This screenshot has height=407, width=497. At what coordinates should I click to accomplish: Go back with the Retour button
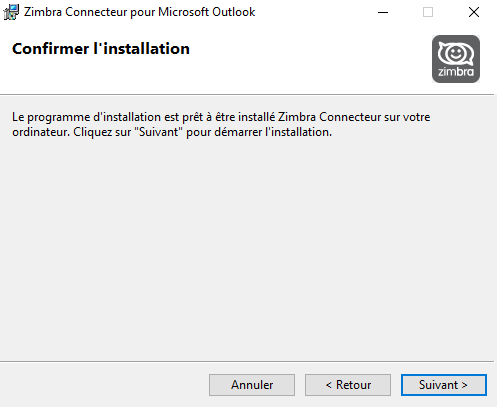348,385
